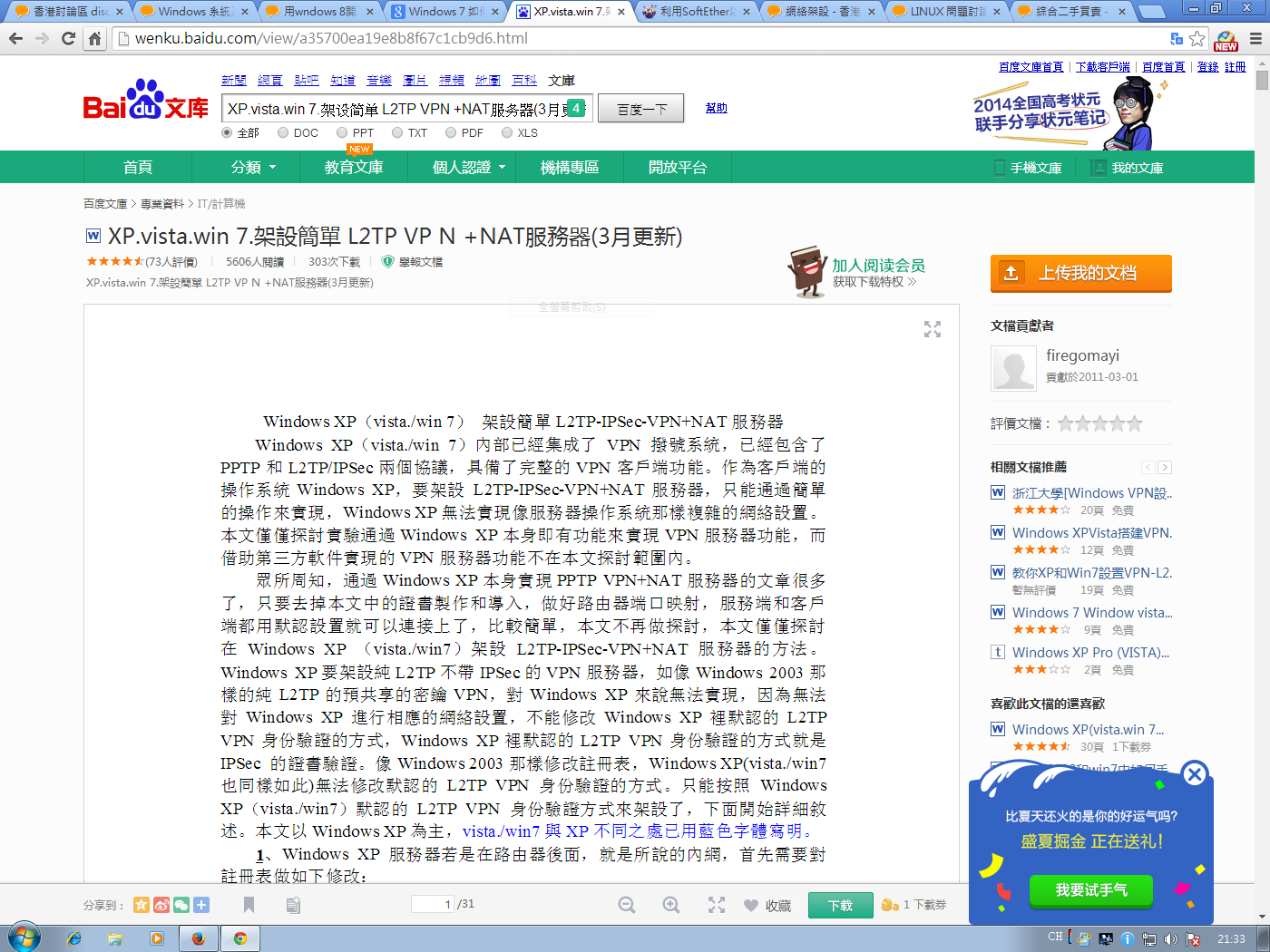
Task: Click the green 下載 button
Action: point(840,906)
